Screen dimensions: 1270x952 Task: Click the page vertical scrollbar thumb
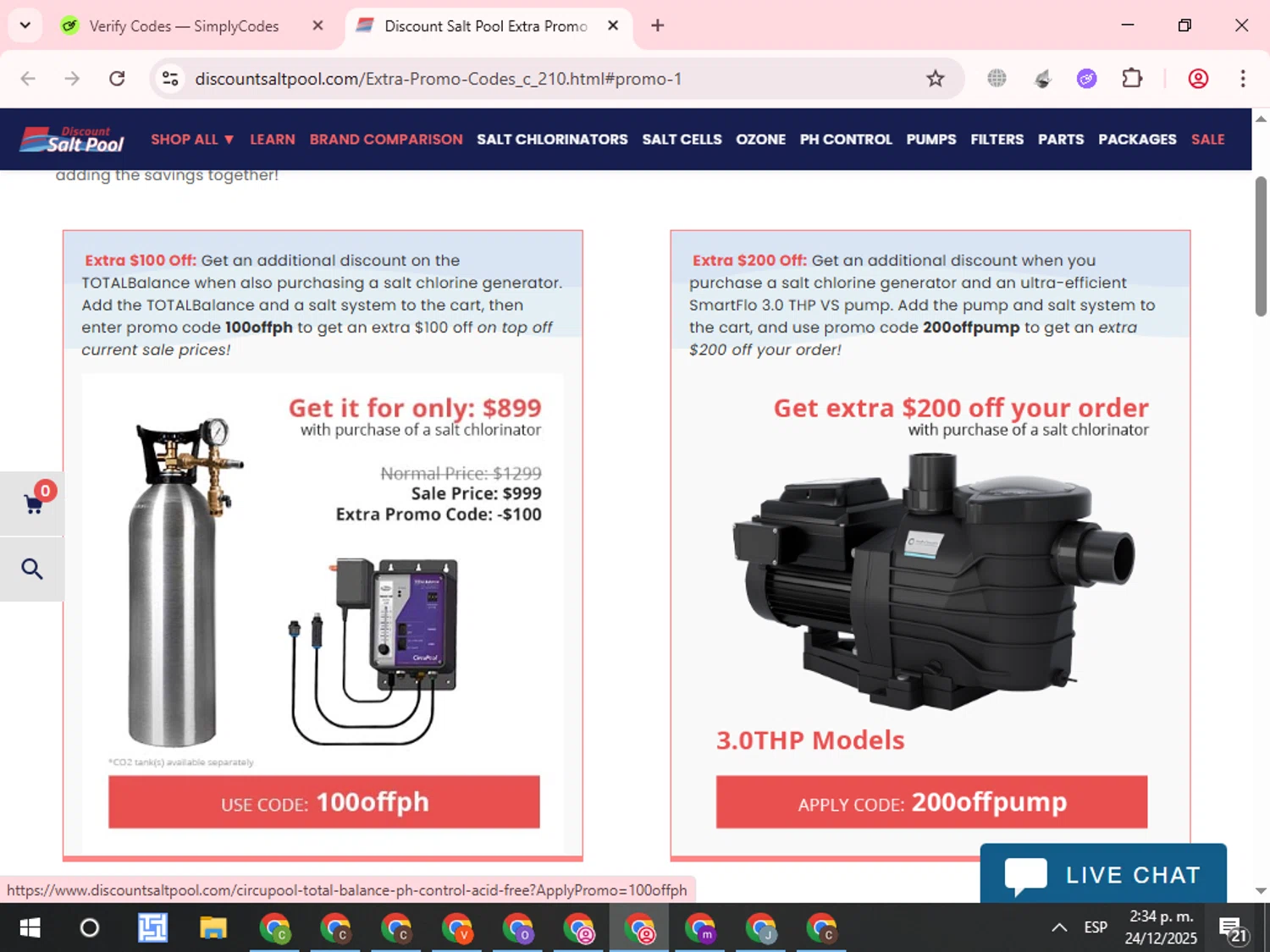pyautogui.click(x=1261, y=245)
